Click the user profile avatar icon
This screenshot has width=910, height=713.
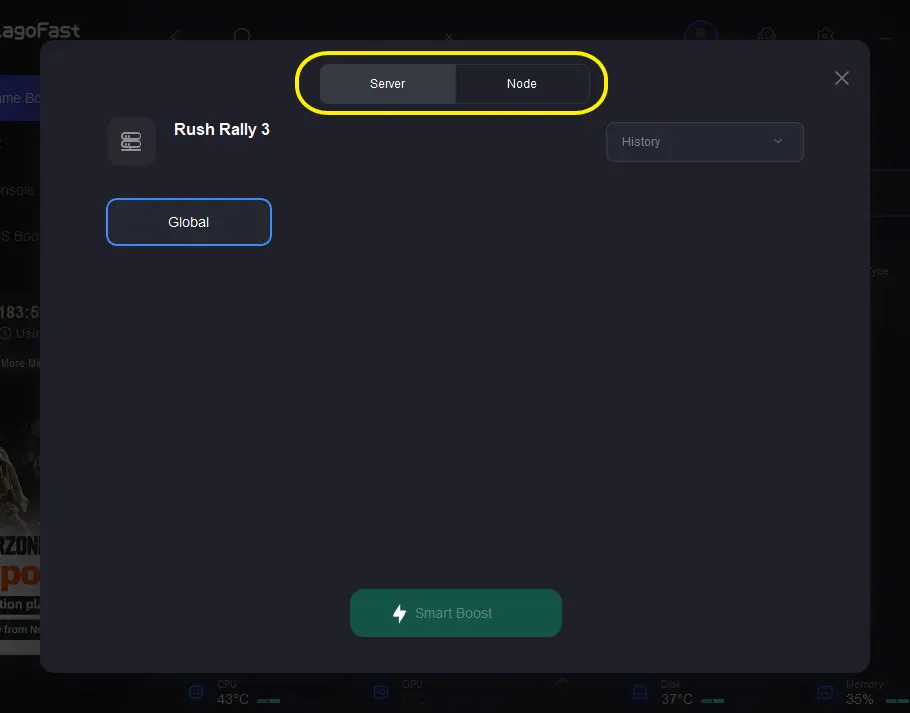701,34
